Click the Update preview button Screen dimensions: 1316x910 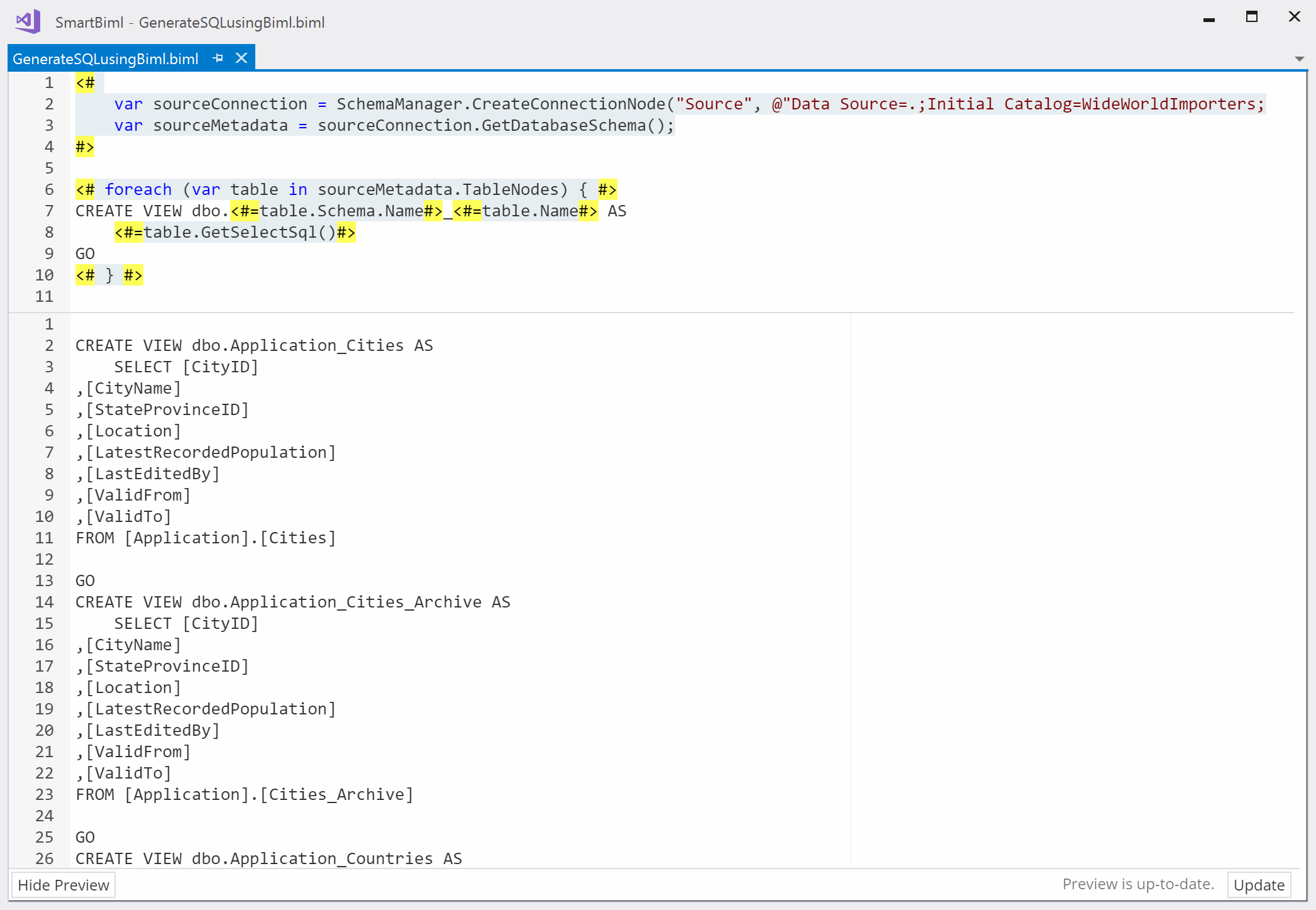(1259, 885)
